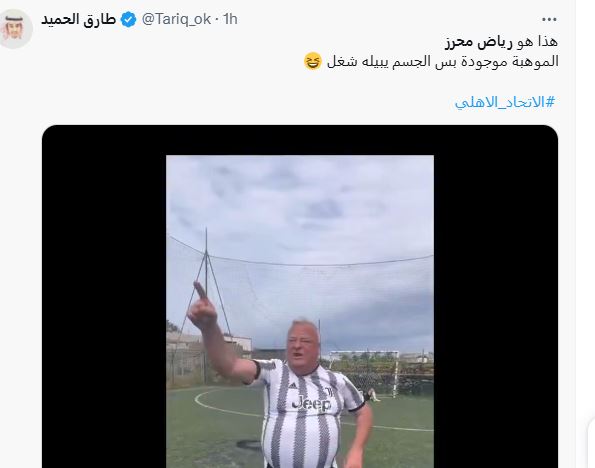Click the black area left of the video
595x468 pixels.
pos(104,296)
